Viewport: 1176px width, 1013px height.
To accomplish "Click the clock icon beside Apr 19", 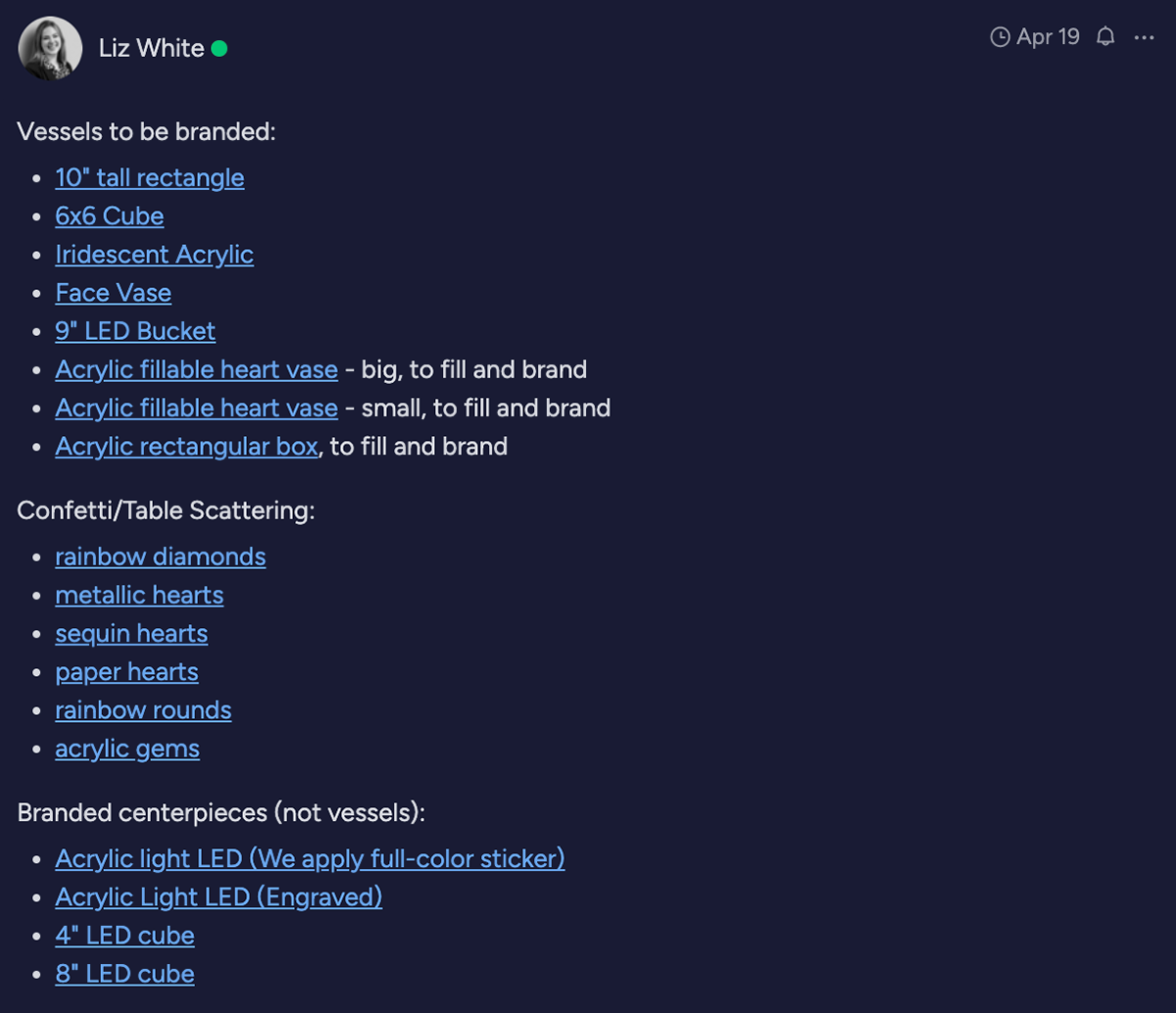I will tap(1001, 37).
